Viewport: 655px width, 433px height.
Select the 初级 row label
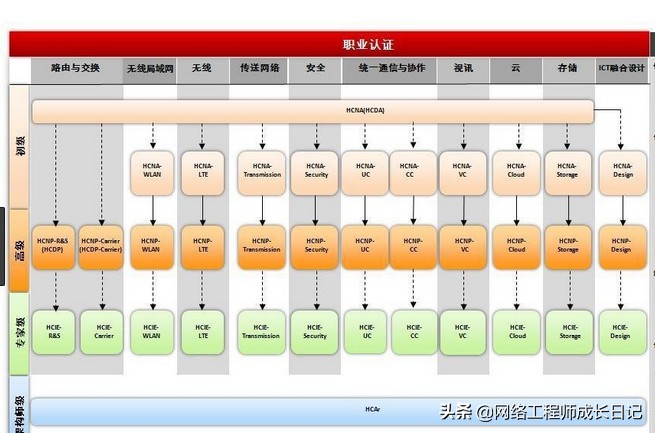pyautogui.click(x=19, y=146)
